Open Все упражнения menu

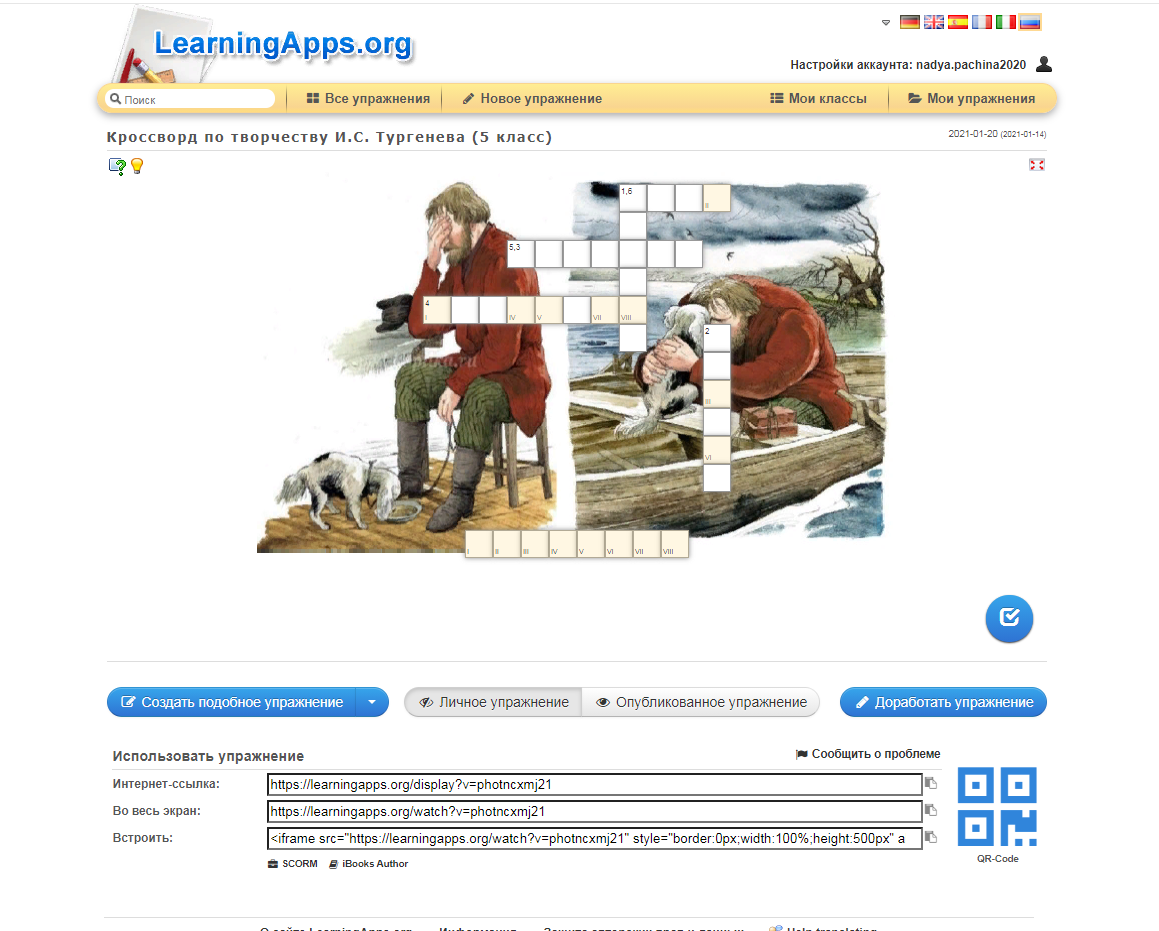tap(368, 99)
